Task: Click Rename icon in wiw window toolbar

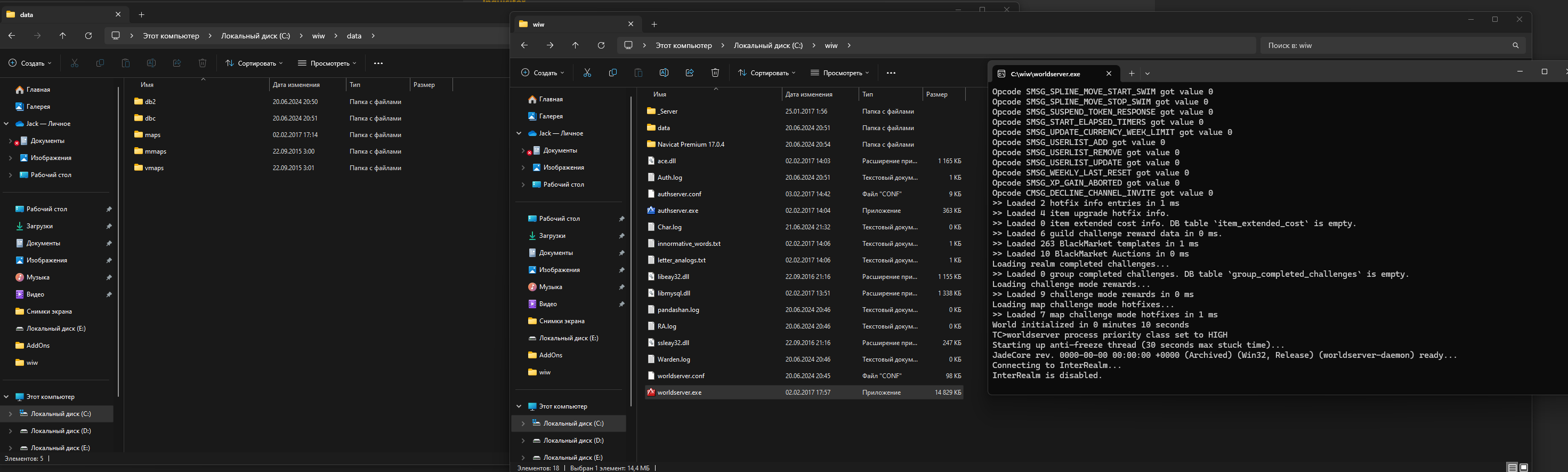Action: point(664,73)
